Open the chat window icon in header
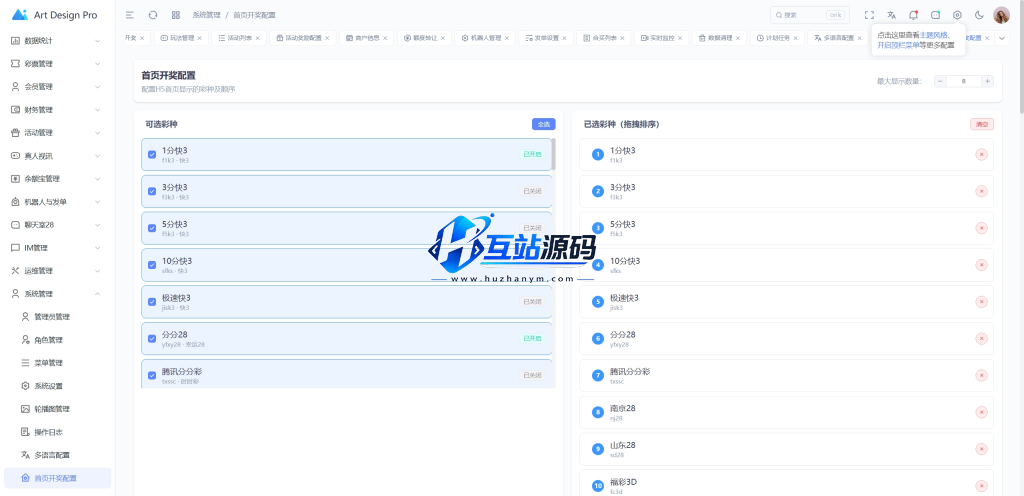This screenshot has width=1024, height=496. [935, 15]
